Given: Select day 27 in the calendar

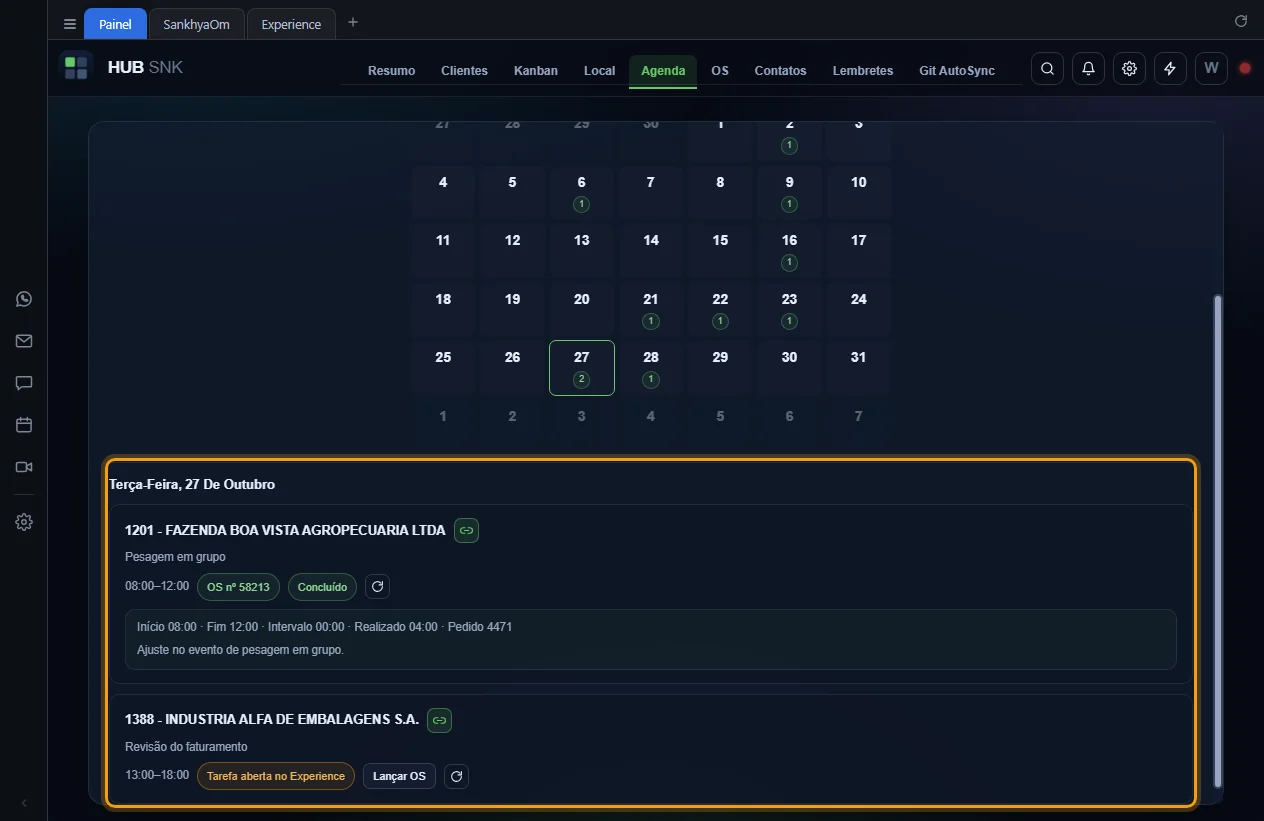Looking at the screenshot, I should point(582,368).
